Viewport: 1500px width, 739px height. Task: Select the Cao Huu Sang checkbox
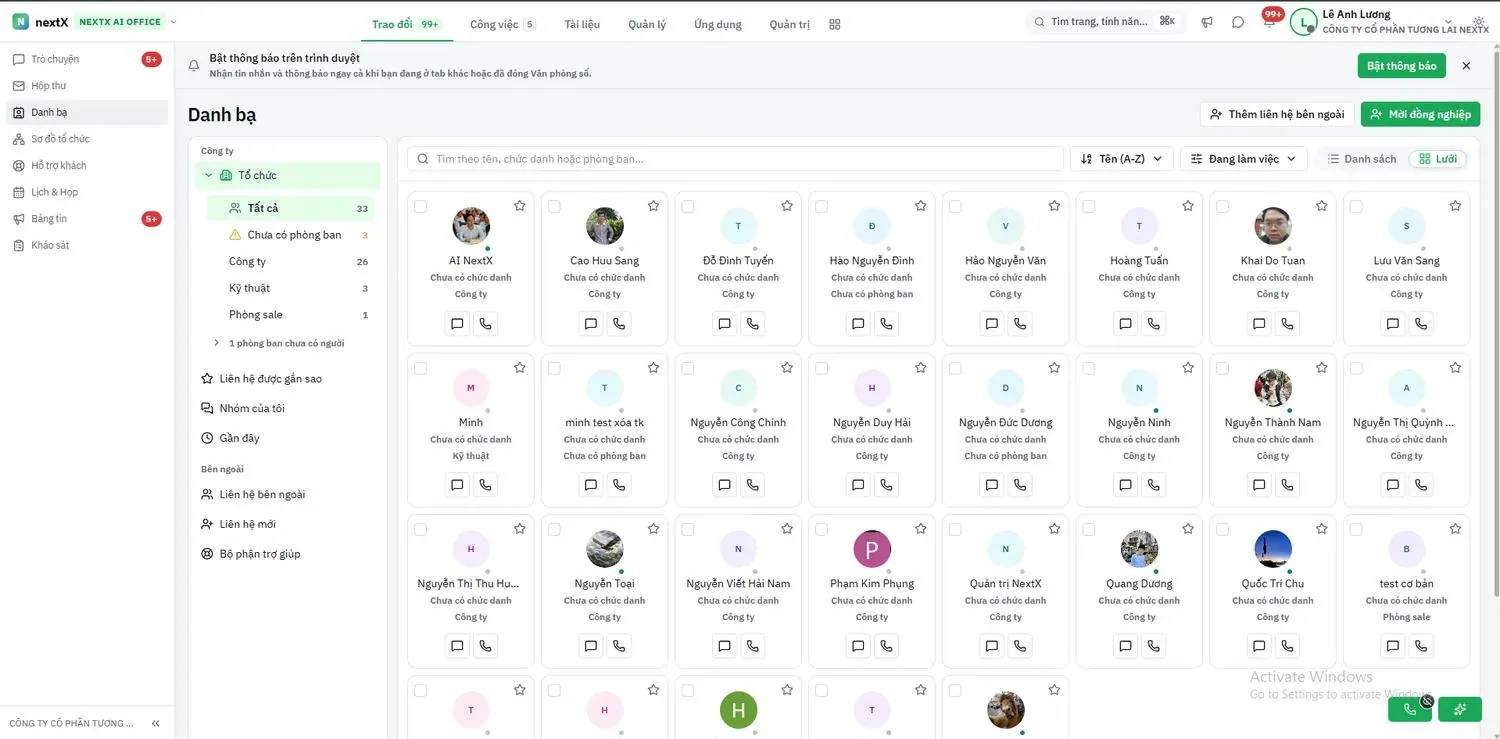click(554, 207)
